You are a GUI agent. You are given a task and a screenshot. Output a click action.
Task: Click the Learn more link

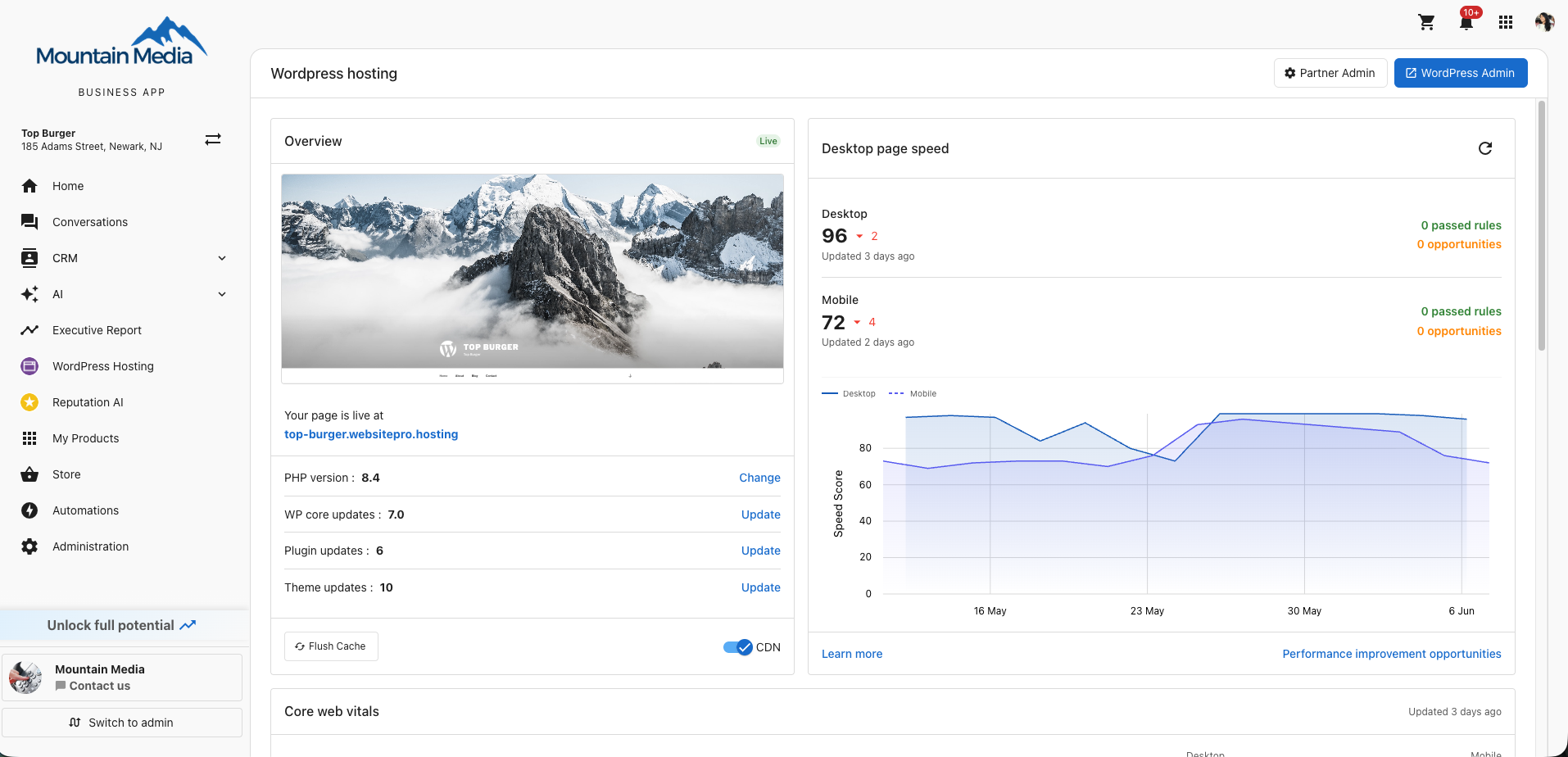coord(852,654)
